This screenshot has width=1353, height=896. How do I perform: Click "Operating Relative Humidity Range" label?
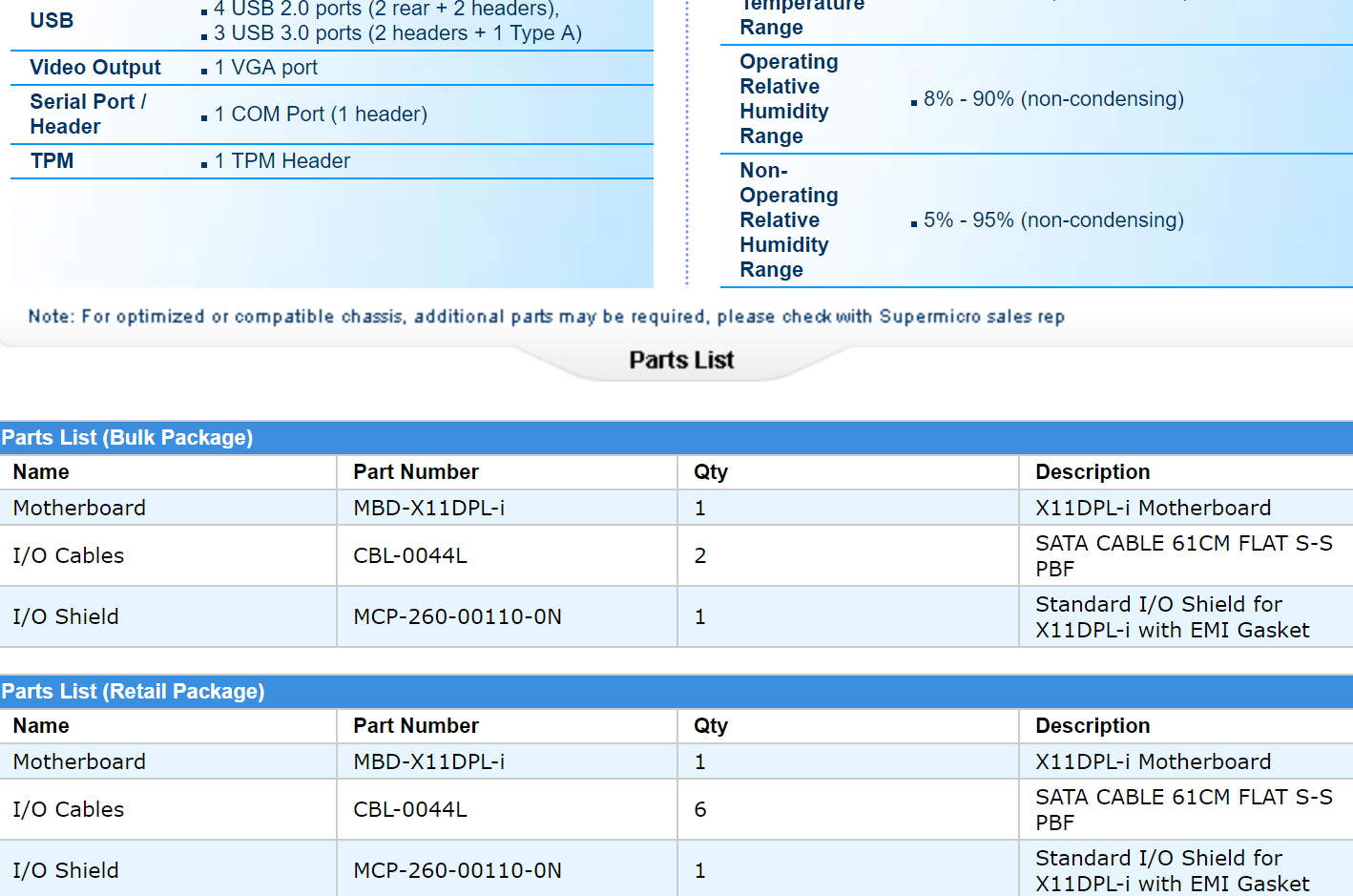tap(789, 99)
